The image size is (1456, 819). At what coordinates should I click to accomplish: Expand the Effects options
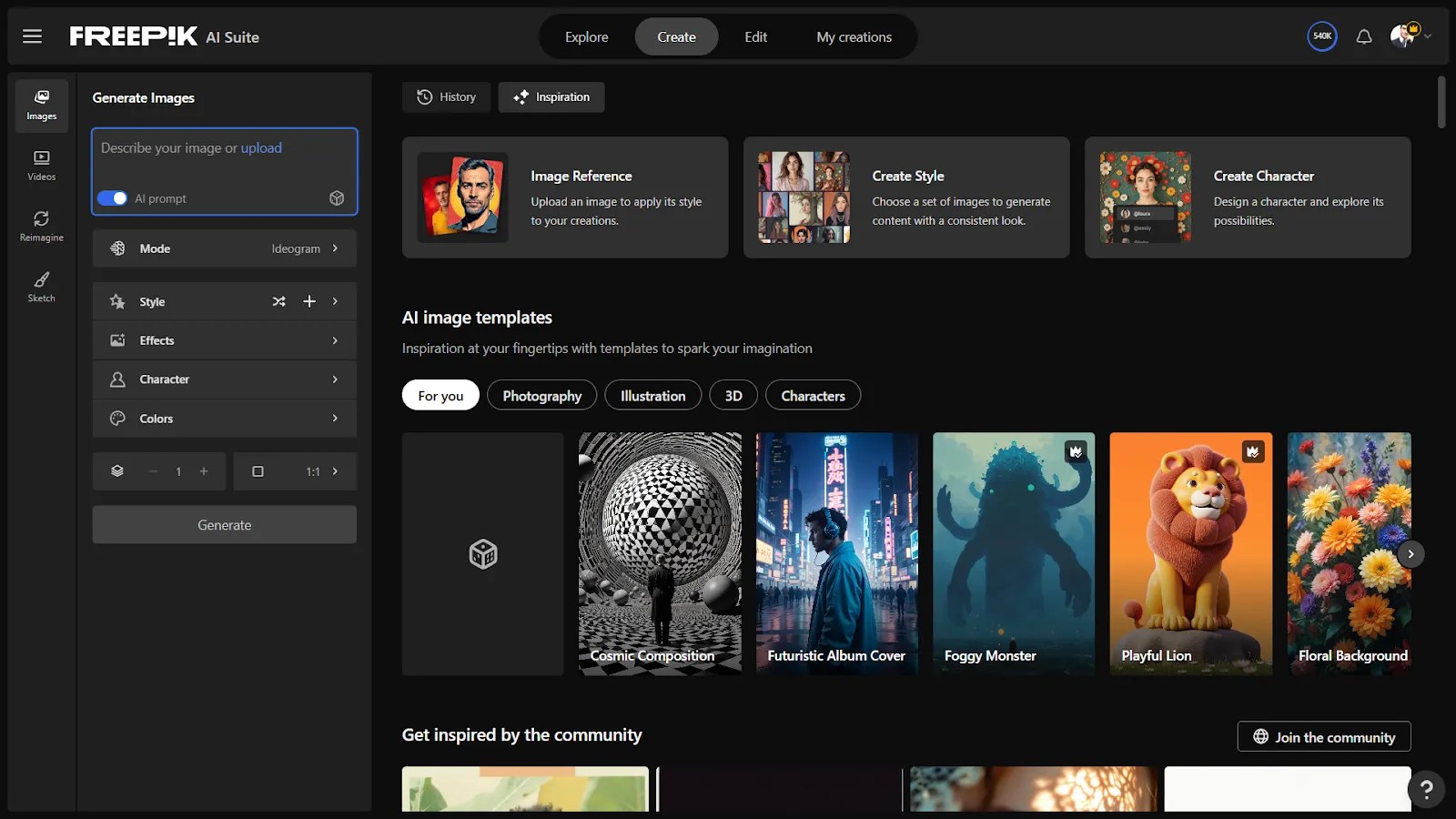point(224,340)
